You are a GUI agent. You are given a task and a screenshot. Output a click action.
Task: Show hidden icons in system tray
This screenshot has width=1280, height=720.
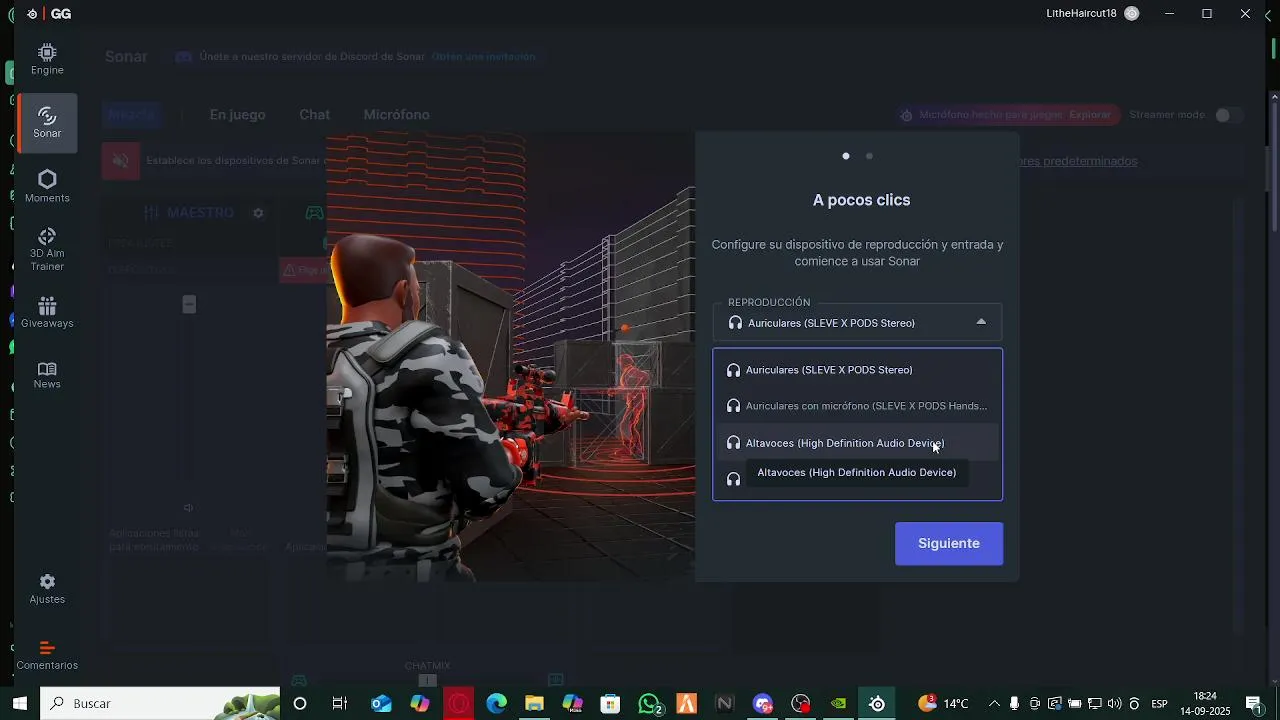[994, 704]
